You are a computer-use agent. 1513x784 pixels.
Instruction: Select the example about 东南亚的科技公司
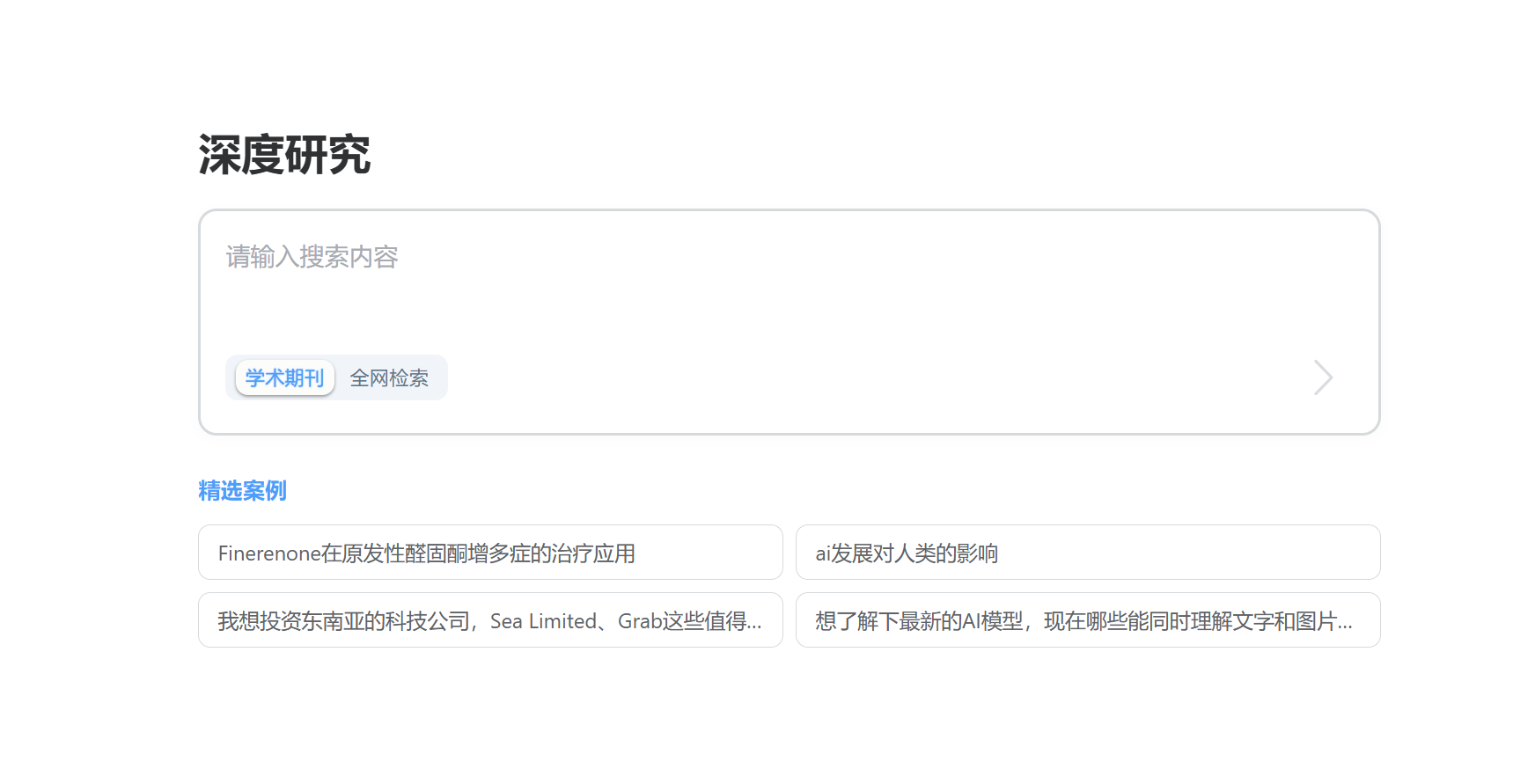coord(490,620)
